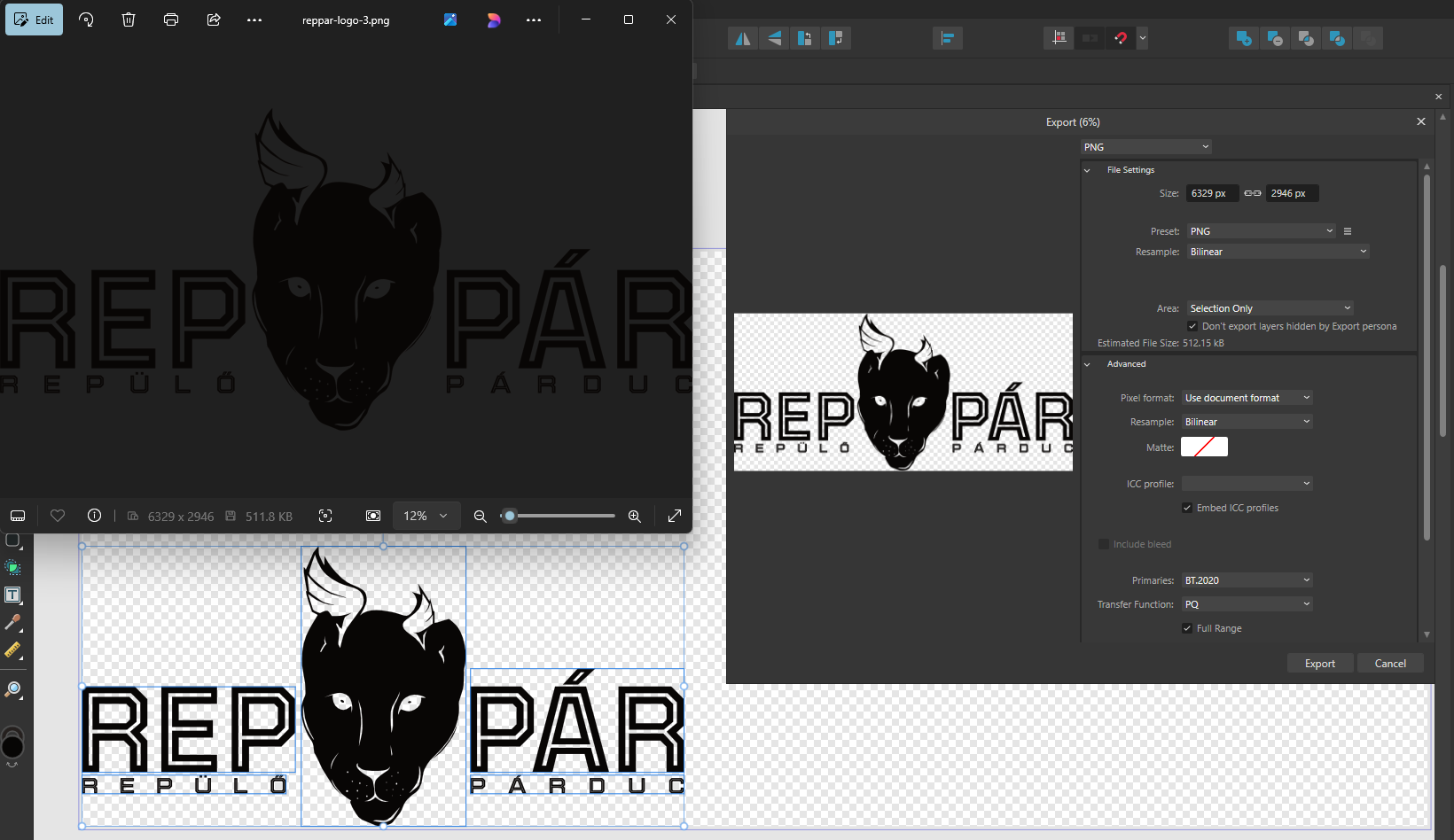Click Cancel in the Export dialog
The image size is (1454, 840).
(x=1389, y=664)
